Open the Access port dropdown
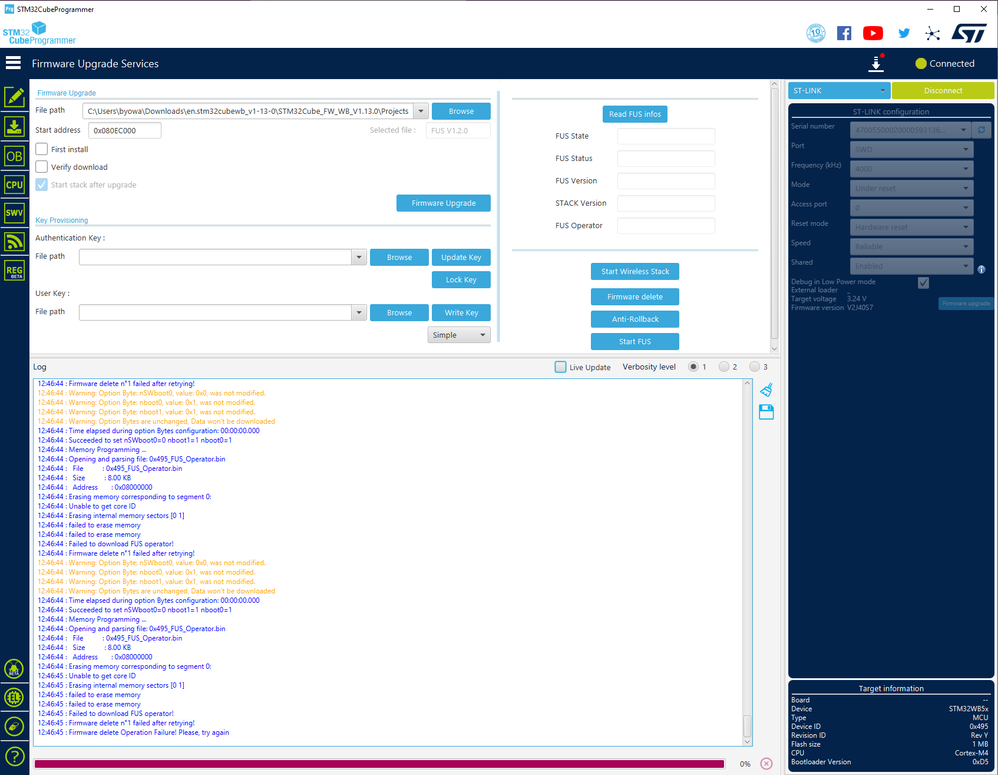Screen dimensions: 998x775 tap(911, 207)
